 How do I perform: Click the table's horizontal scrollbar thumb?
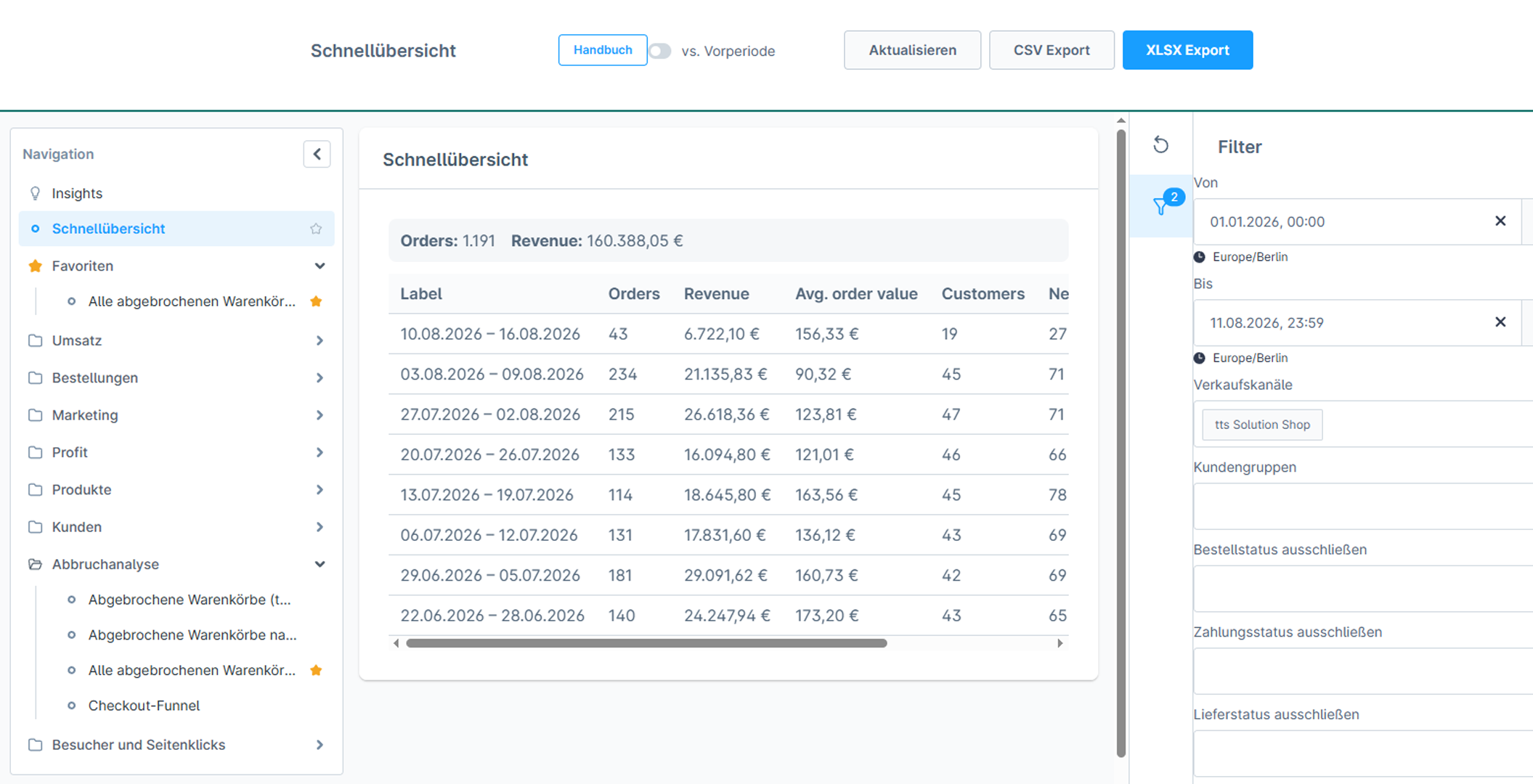[x=646, y=643]
